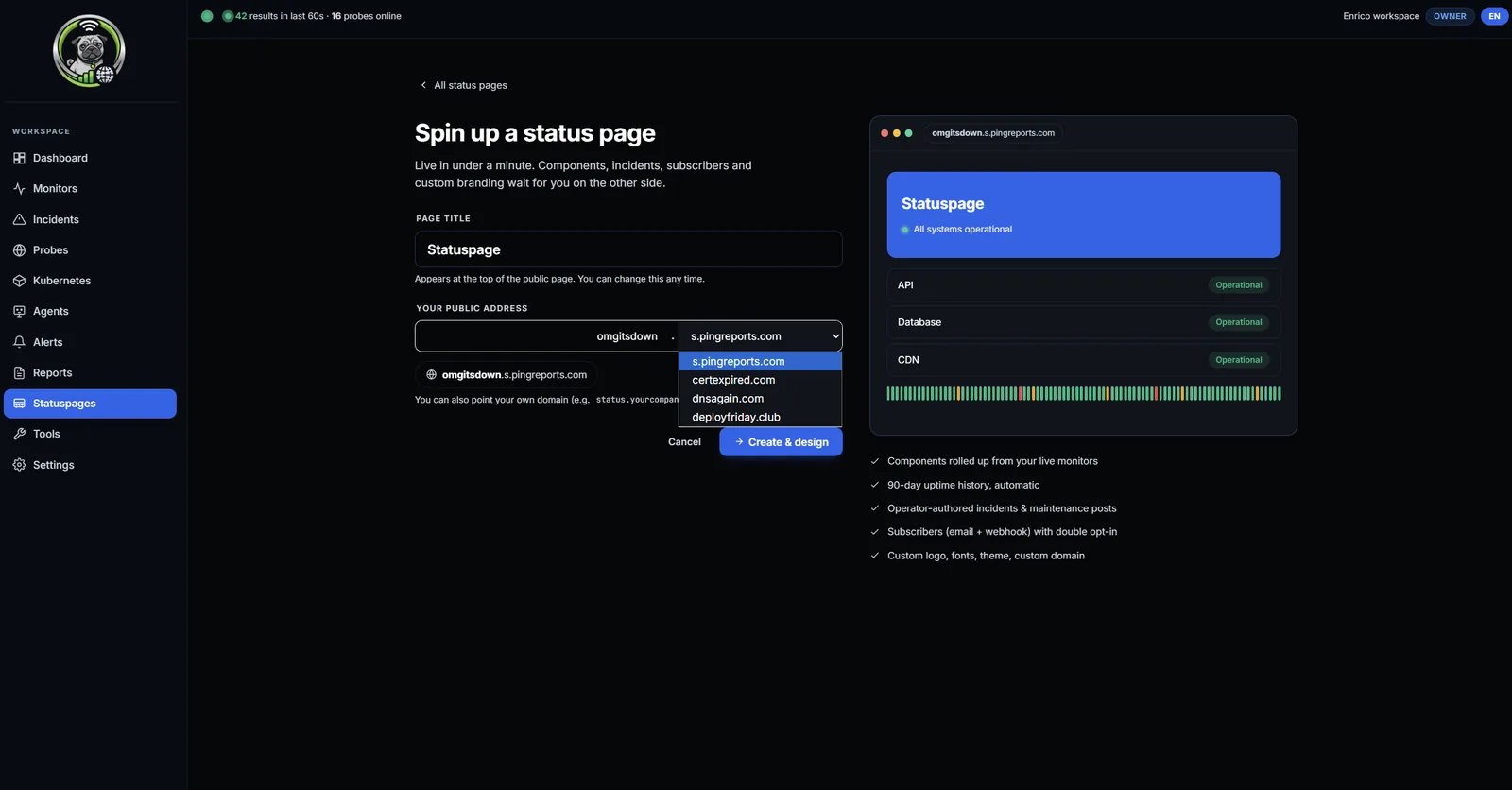Click 'Operator-authored incidents & maintenance posts'
Screen dimensions: 1512x790
click(x=1002, y=508)
